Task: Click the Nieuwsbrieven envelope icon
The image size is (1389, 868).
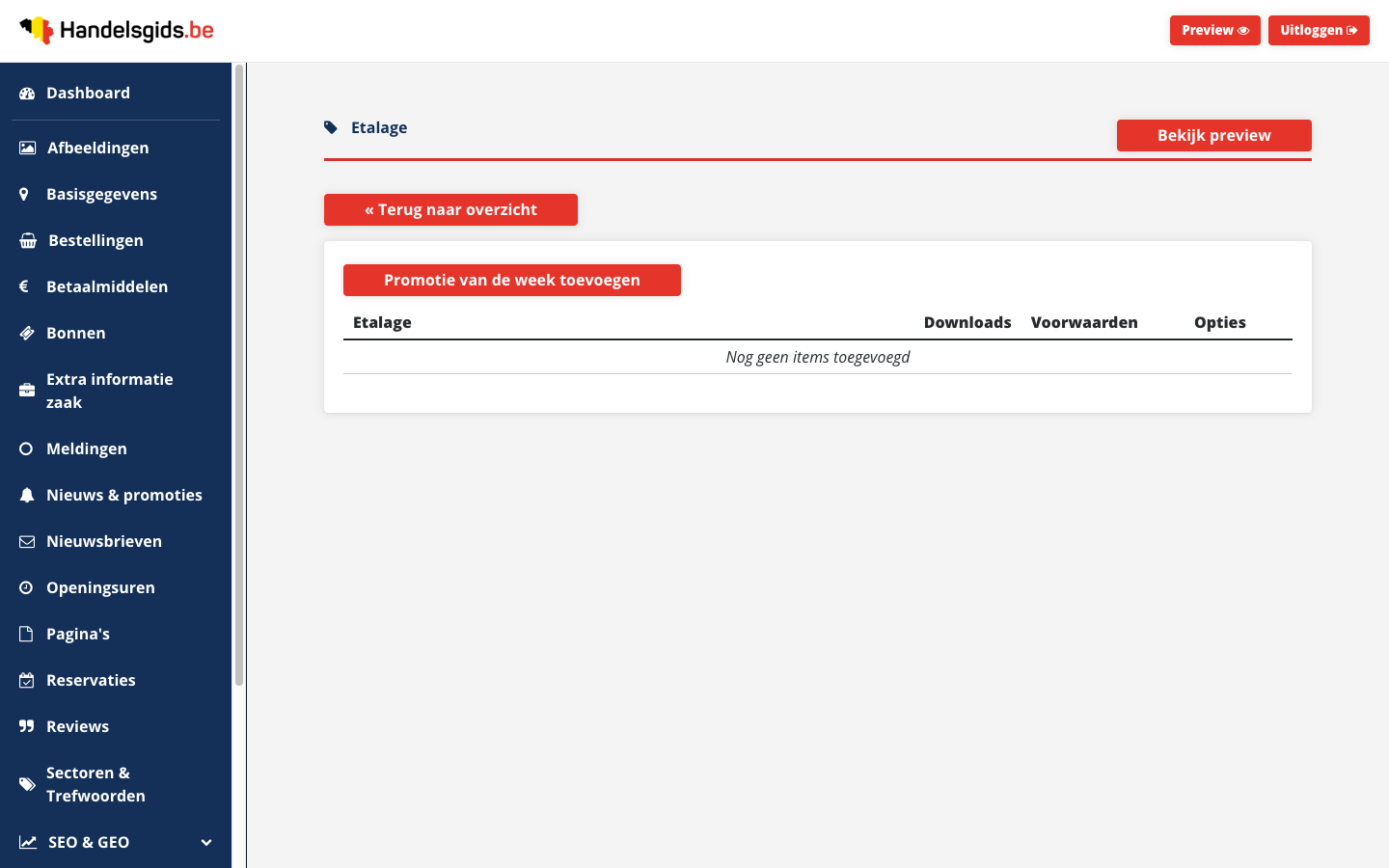Action: 27,541
